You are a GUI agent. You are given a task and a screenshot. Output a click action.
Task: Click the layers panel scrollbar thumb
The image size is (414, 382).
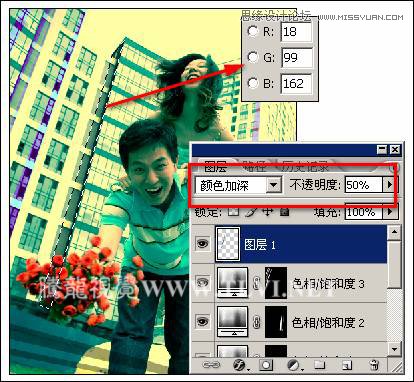click(x=394, y=265)
